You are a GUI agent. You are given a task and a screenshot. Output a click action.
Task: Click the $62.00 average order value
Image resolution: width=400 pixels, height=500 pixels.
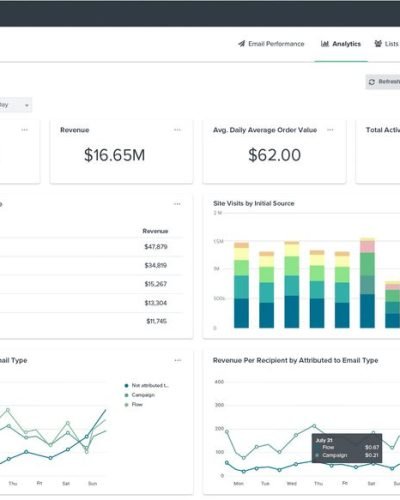[x=275, y=155]
